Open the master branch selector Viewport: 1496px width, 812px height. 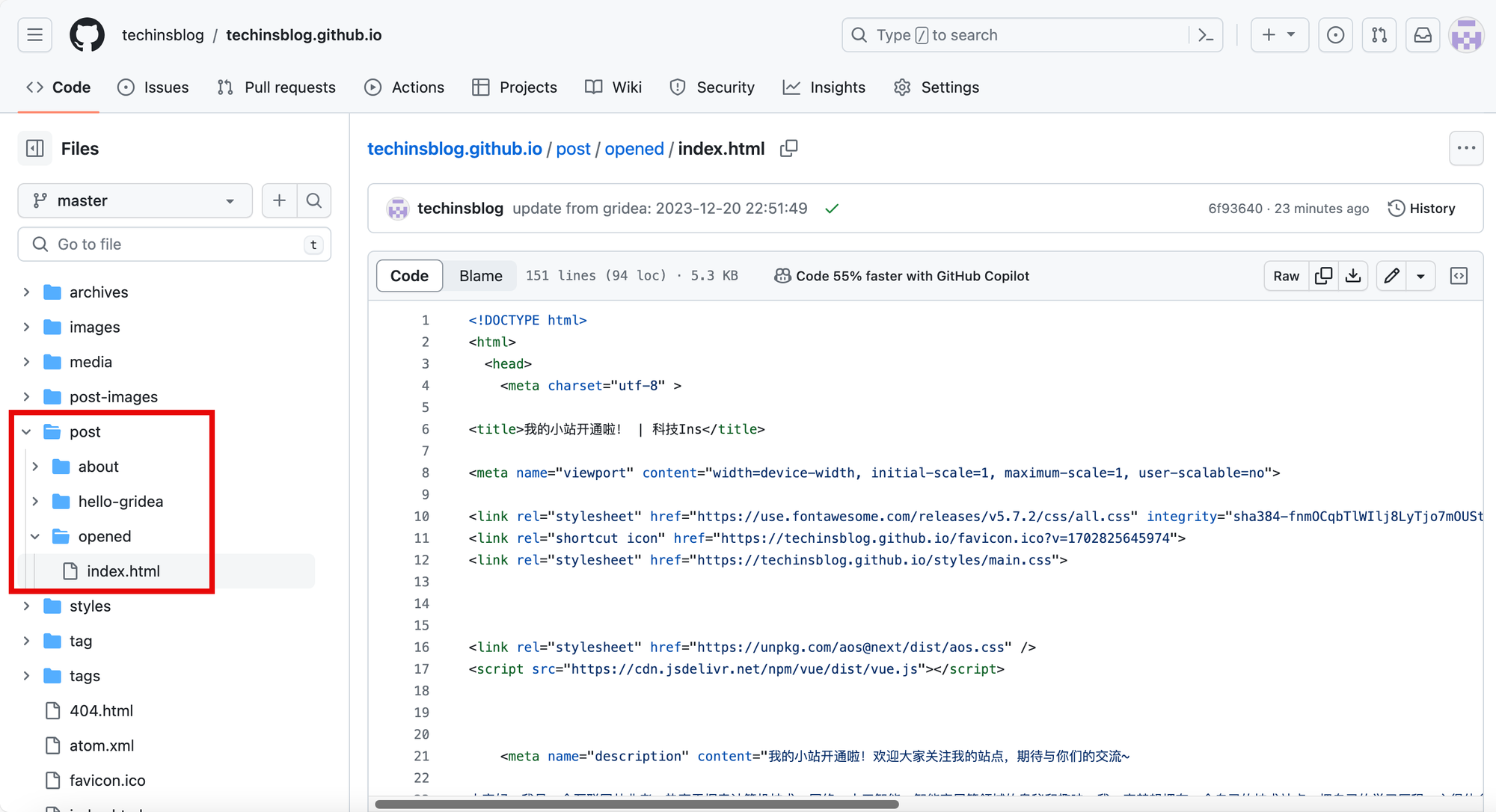135,200
